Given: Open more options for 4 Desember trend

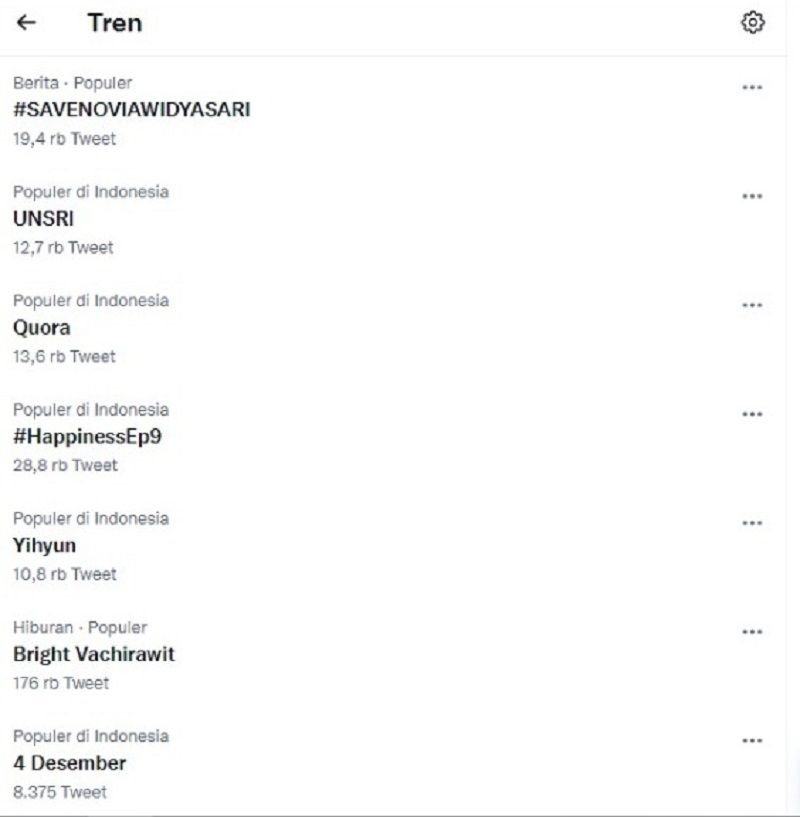Looking at the screenshot, I should [x=752, y=741].
